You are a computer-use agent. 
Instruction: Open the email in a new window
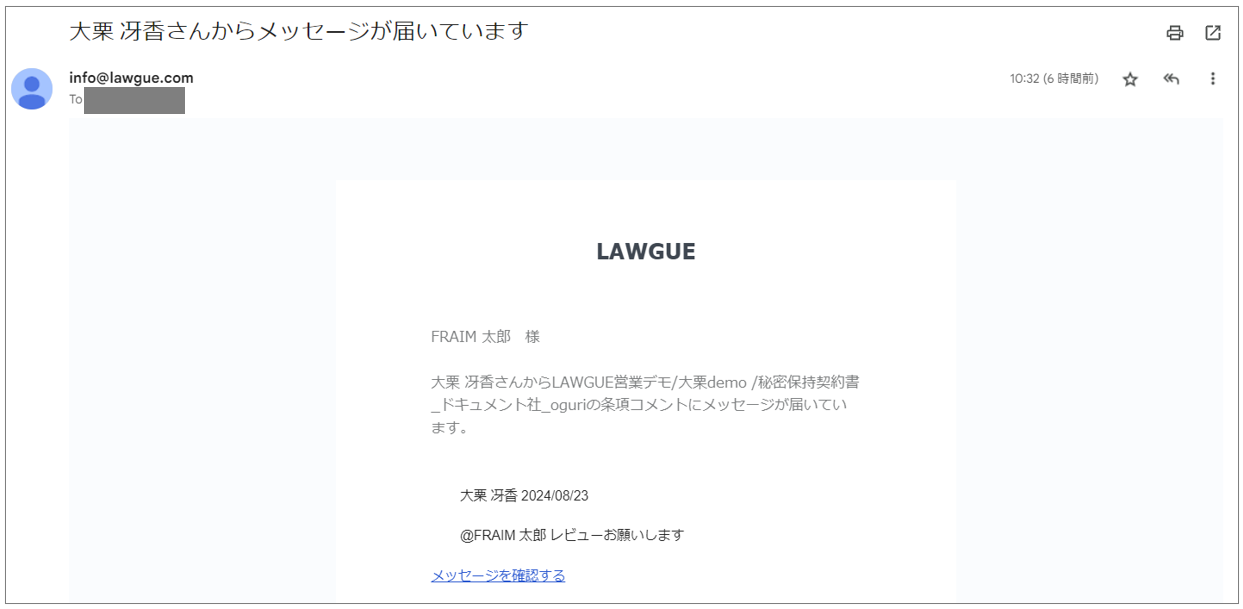click(x=1213, y=33)
